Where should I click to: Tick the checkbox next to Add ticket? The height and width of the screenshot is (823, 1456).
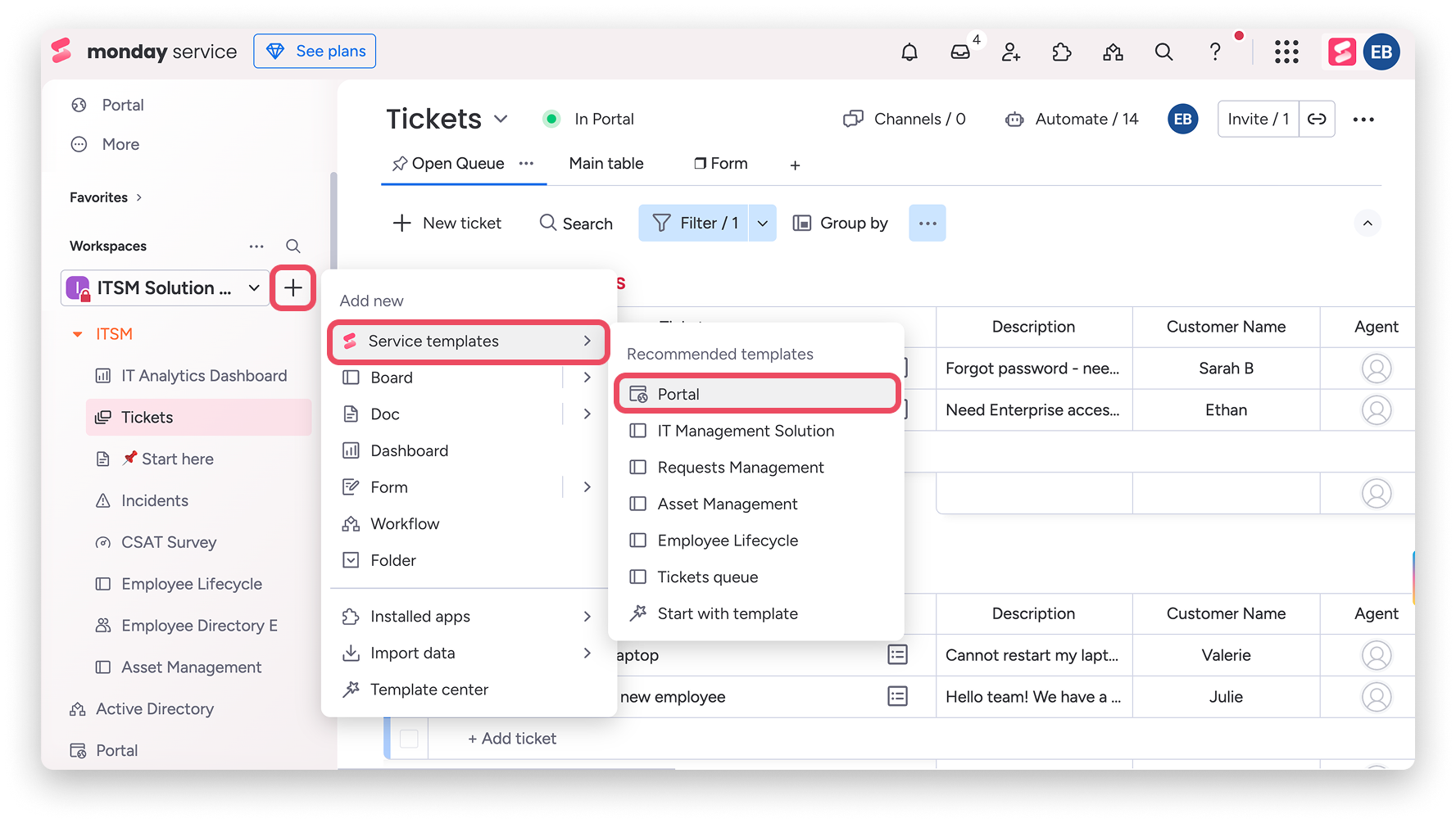pos(409,739)
